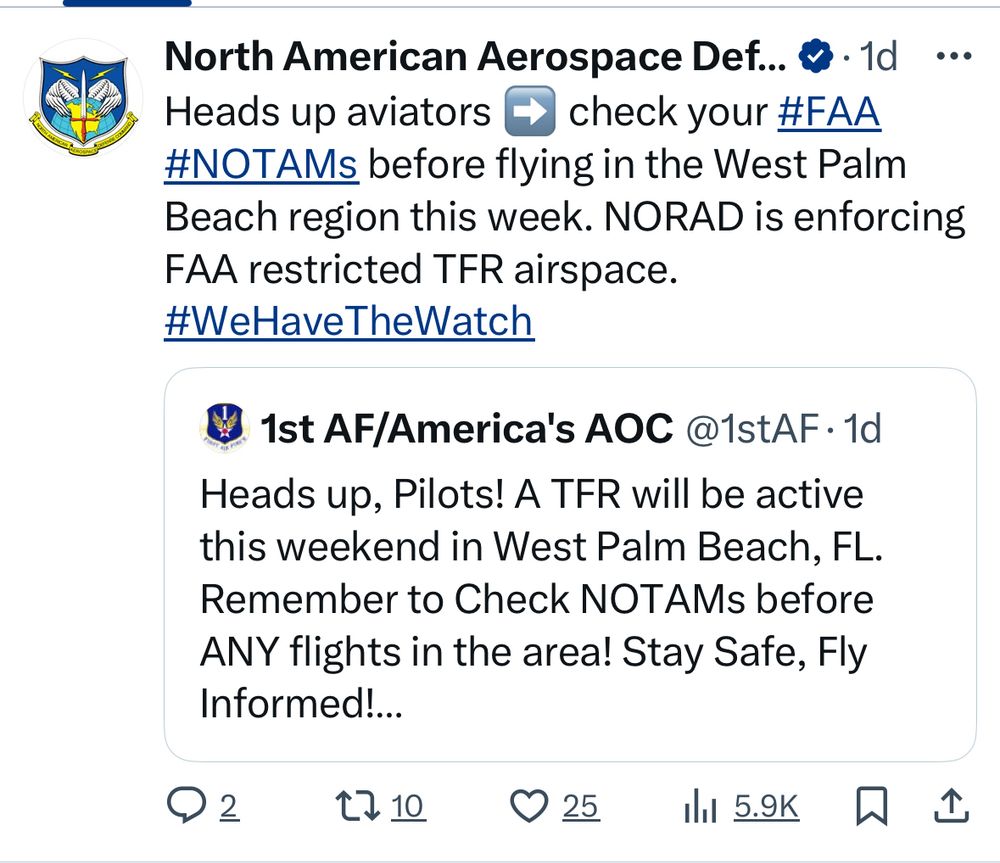Tap the share upload icon
The image size is (1000, 863).
pos(953,807)
